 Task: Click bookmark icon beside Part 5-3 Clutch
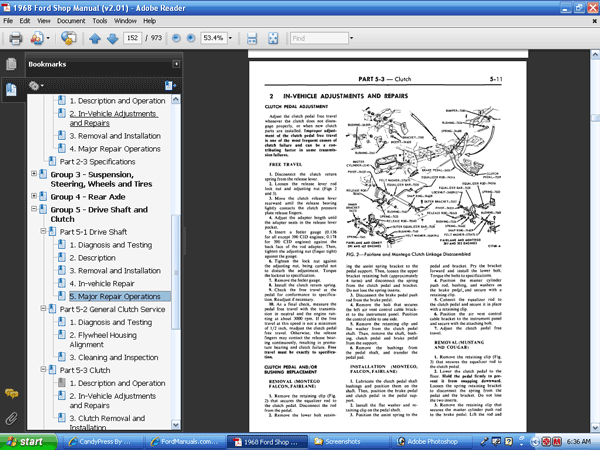pyautogui.click(x=52, y=370)
